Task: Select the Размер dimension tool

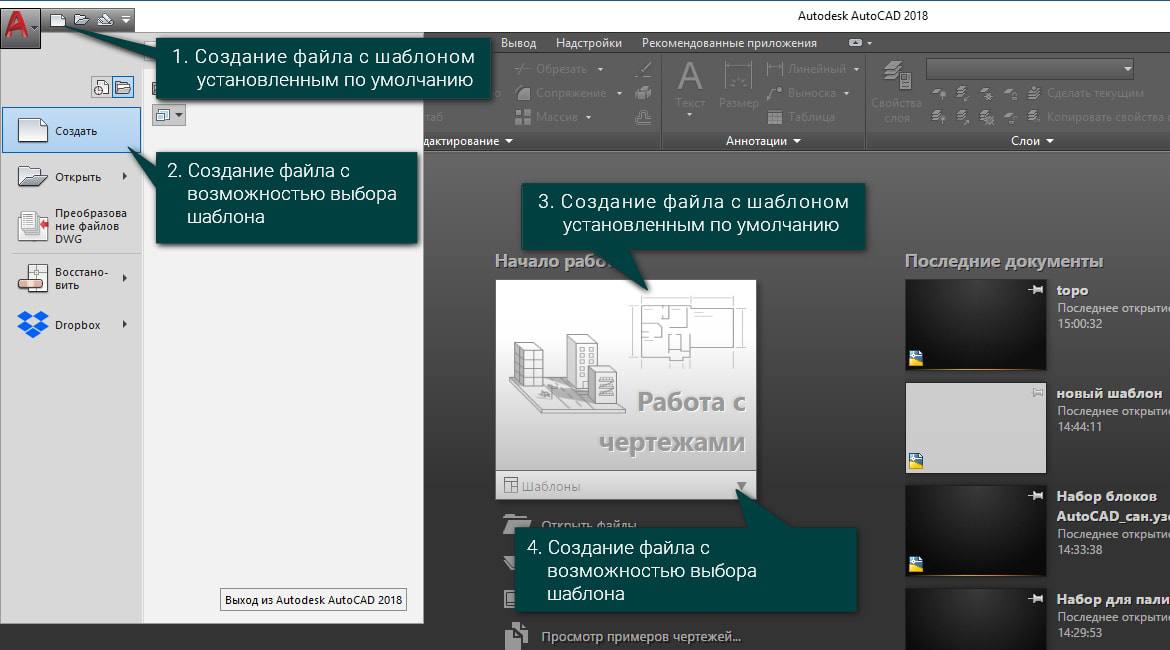Action: pos(738,87)
